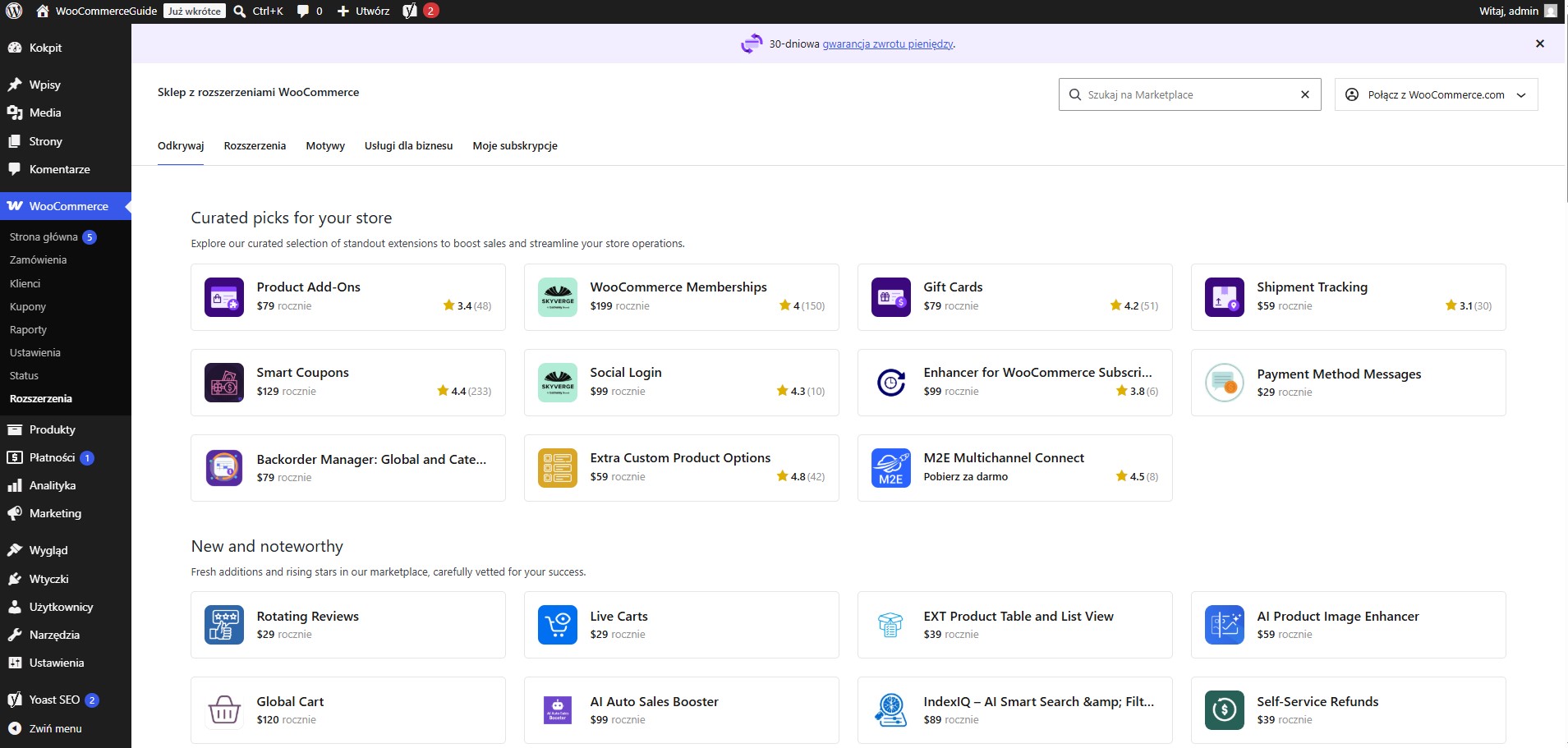This screenshot has width=1568, height=748.
Task: Open the WooCommerceGuide site link
Action: coord(97,11)
